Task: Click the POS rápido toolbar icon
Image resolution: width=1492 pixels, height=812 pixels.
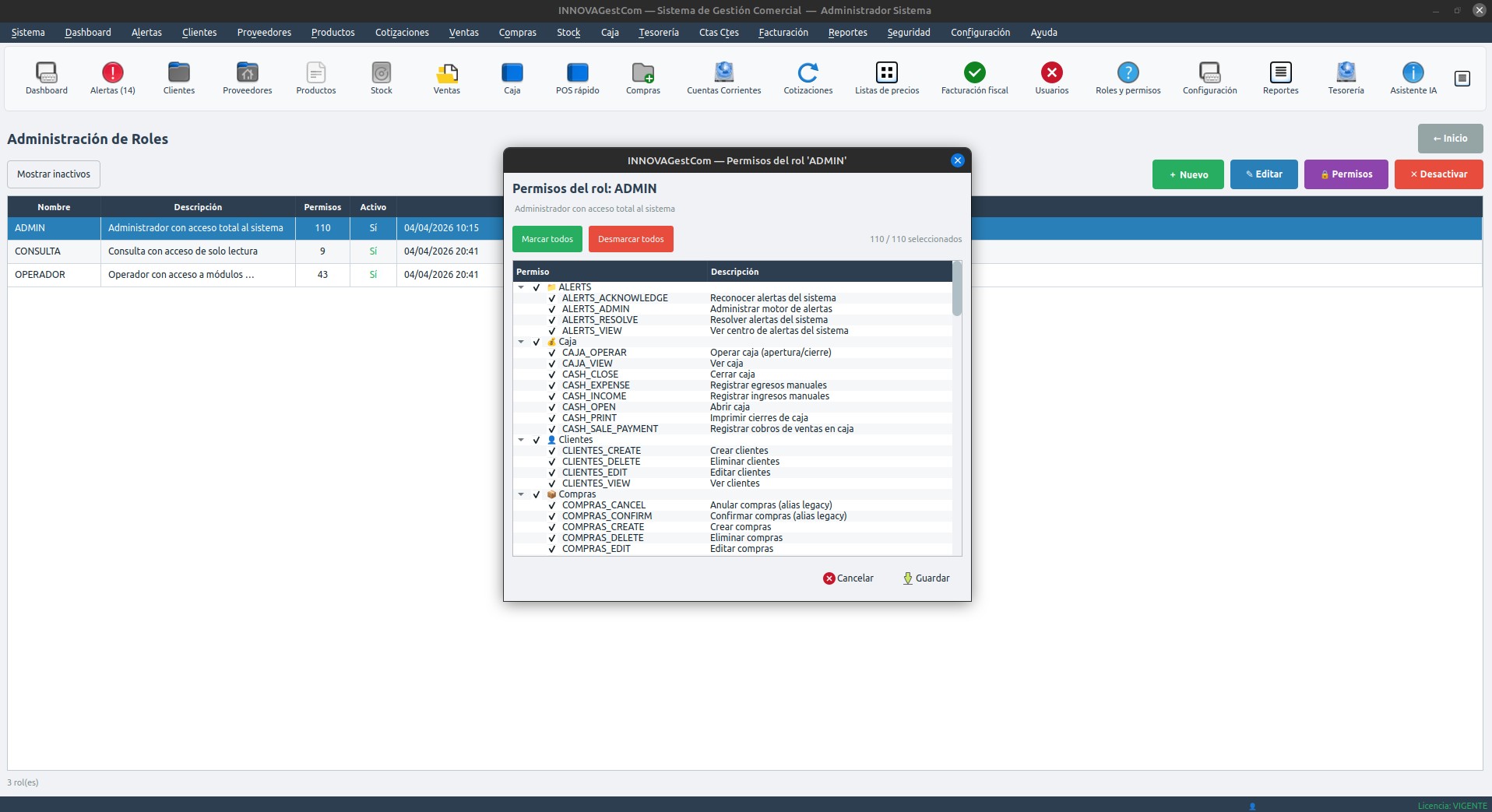Action: 577,78
